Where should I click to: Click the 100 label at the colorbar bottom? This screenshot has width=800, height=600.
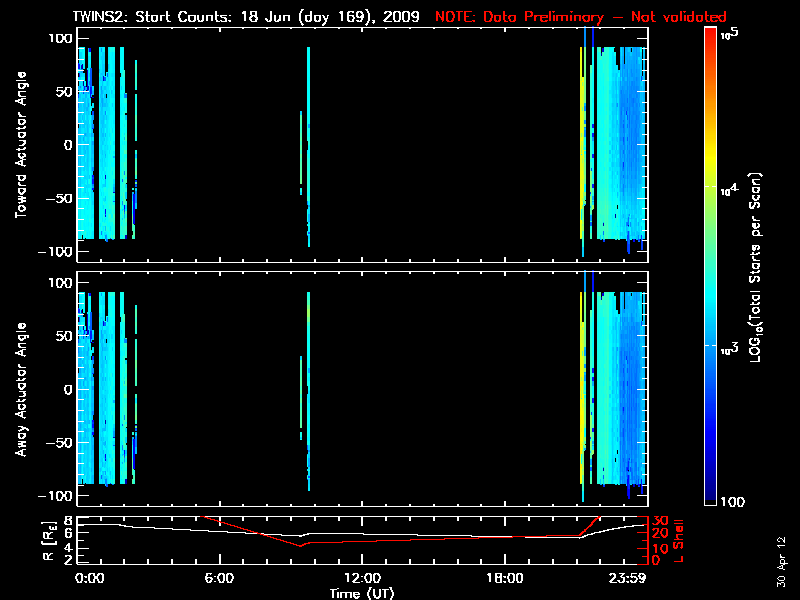point(735,500)
